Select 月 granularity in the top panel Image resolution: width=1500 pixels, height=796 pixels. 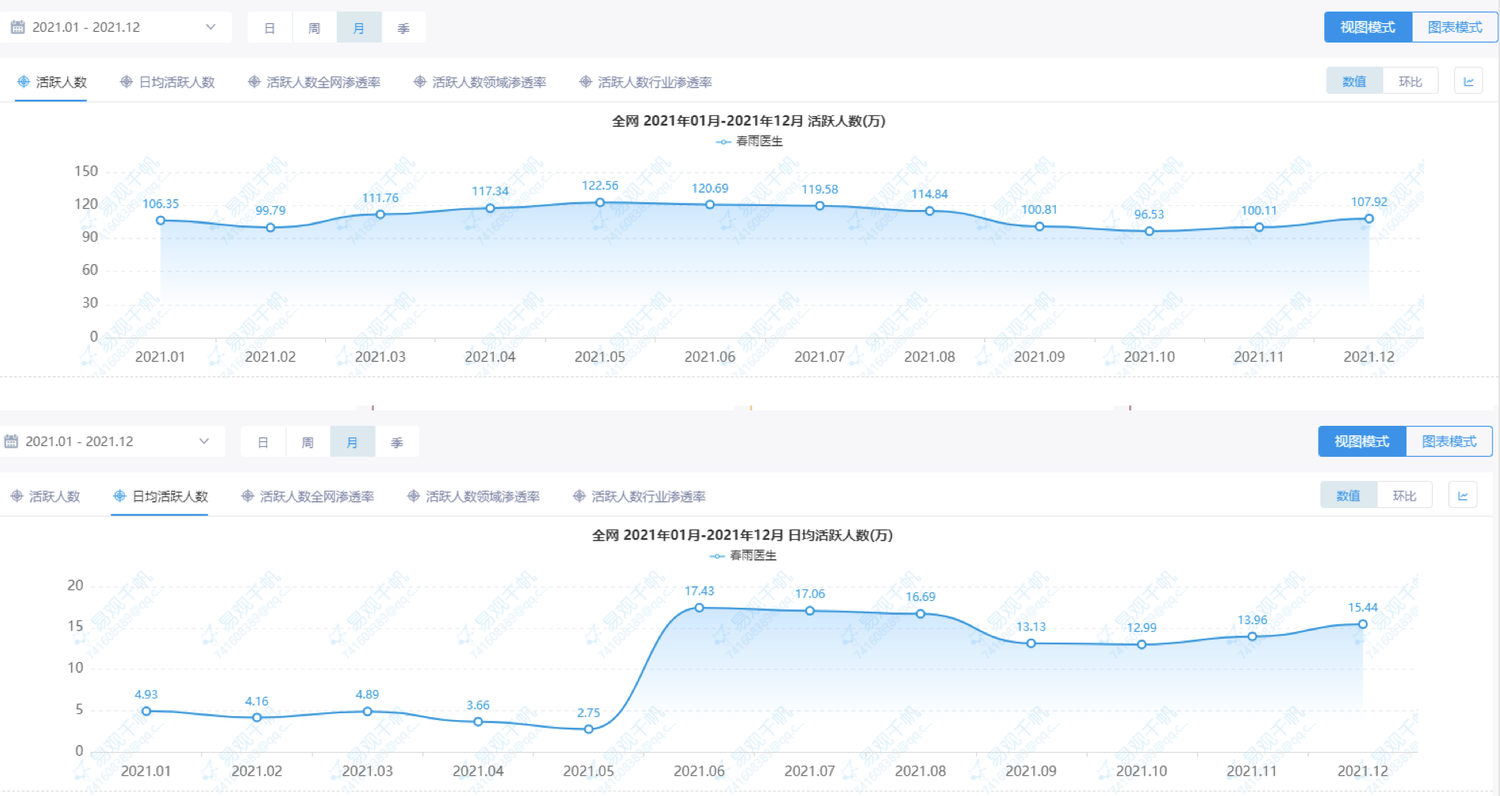(359, 28)
